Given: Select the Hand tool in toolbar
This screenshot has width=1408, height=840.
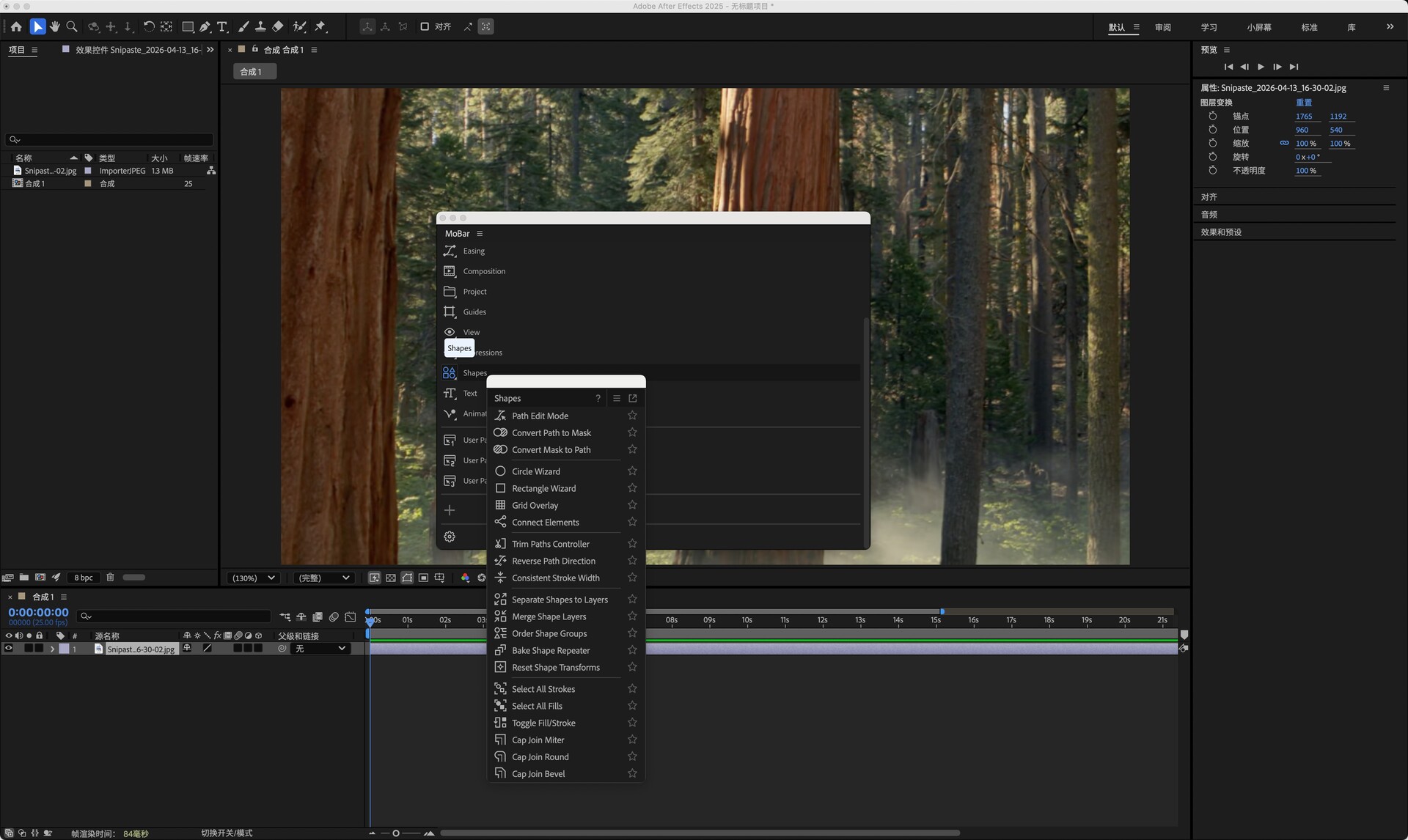Looking at the screenshot, I should [x=54, y=26].
